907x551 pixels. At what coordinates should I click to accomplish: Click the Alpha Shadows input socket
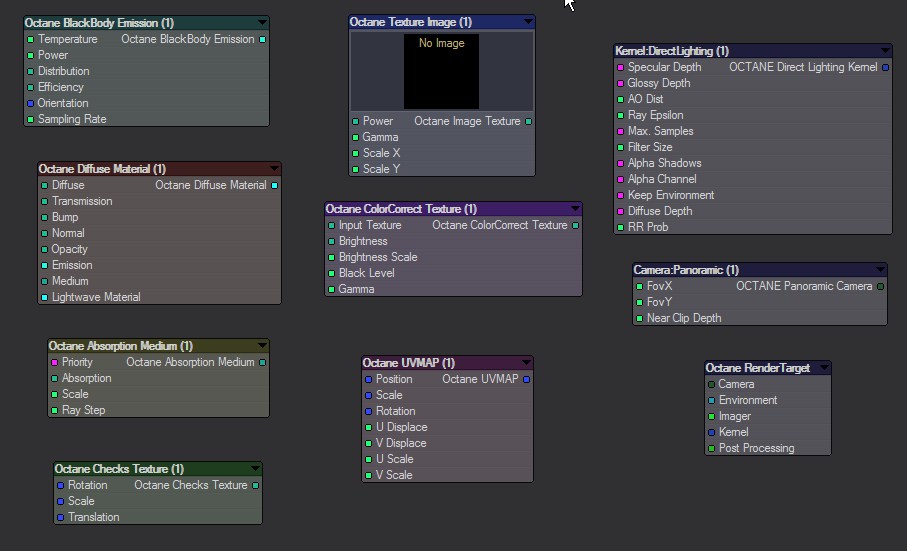click(x=621, y=164)
